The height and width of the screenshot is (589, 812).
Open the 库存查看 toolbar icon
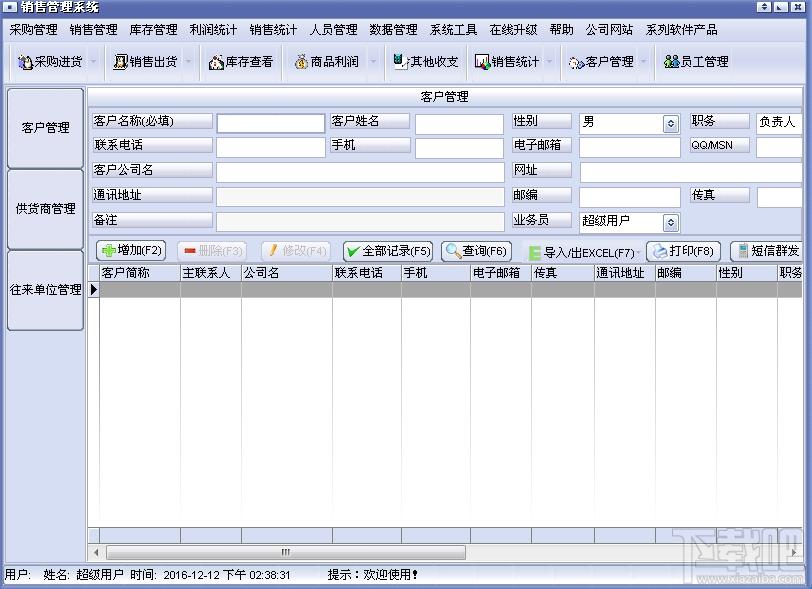pyautogui.click(x=241, y=62)
